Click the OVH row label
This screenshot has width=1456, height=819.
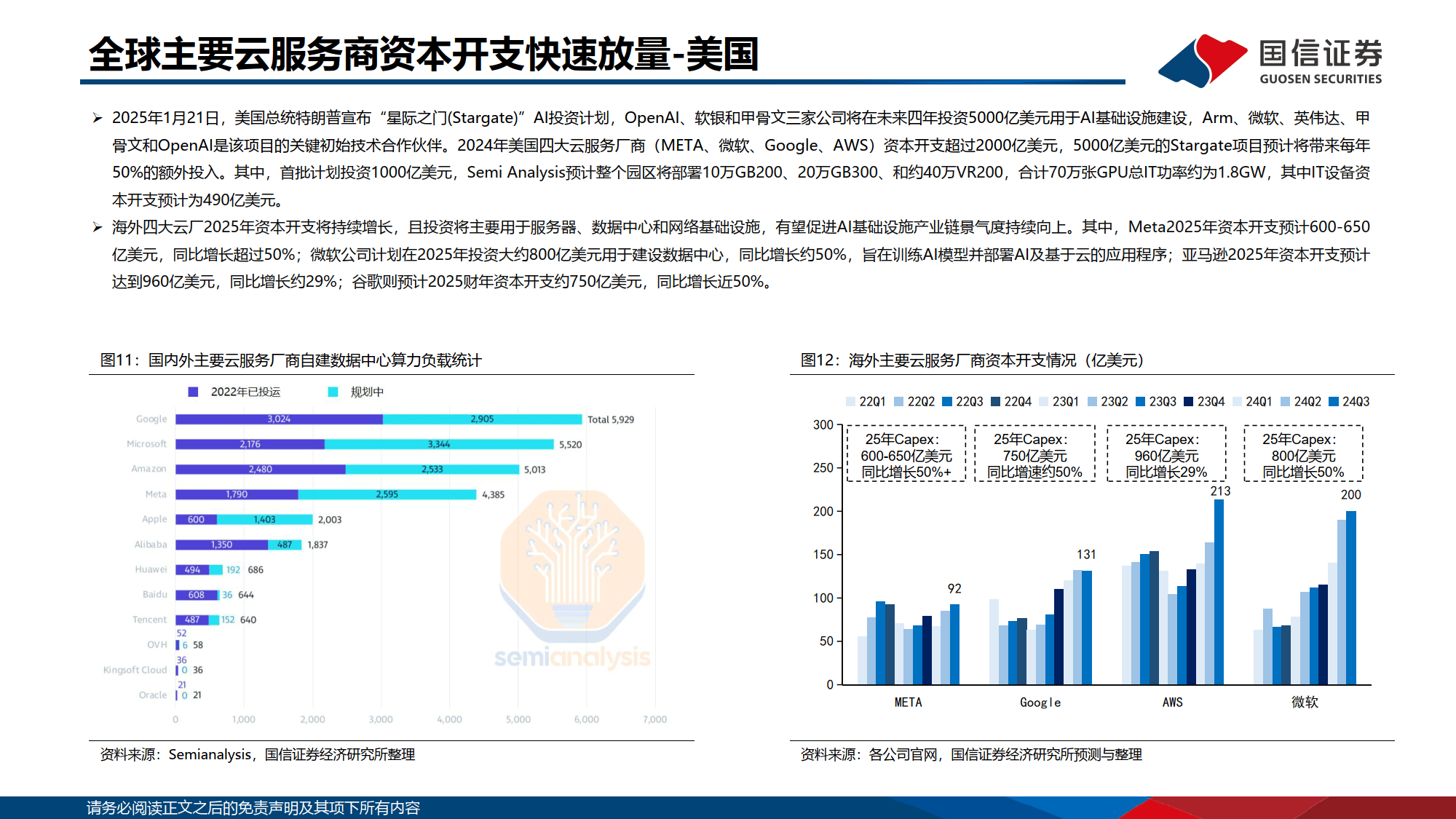point(157,645)
